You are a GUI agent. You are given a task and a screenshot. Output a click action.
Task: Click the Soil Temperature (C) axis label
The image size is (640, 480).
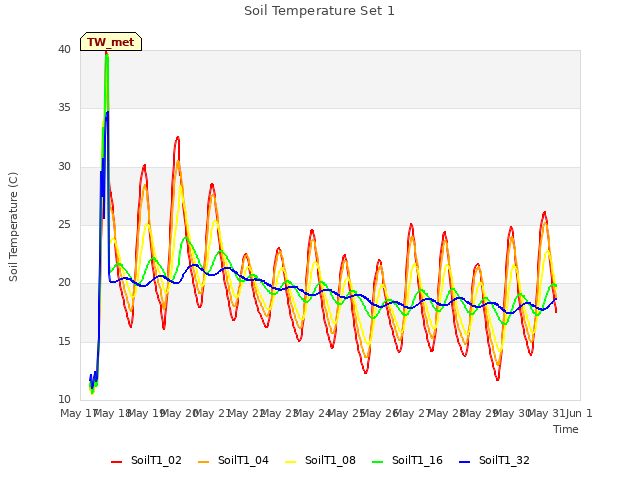tap(13, 227)
